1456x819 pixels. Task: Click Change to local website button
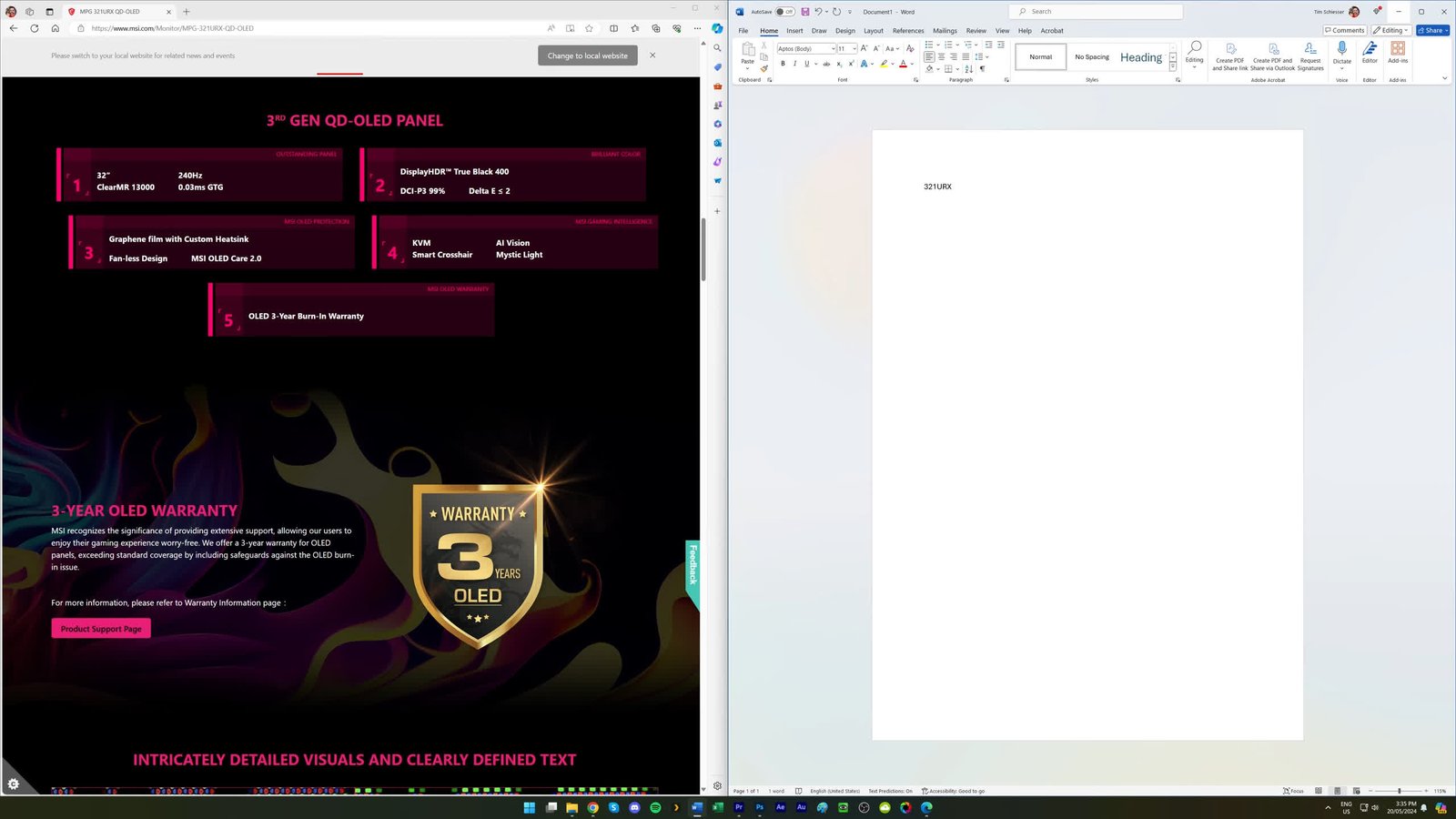[x=587, y=56]
